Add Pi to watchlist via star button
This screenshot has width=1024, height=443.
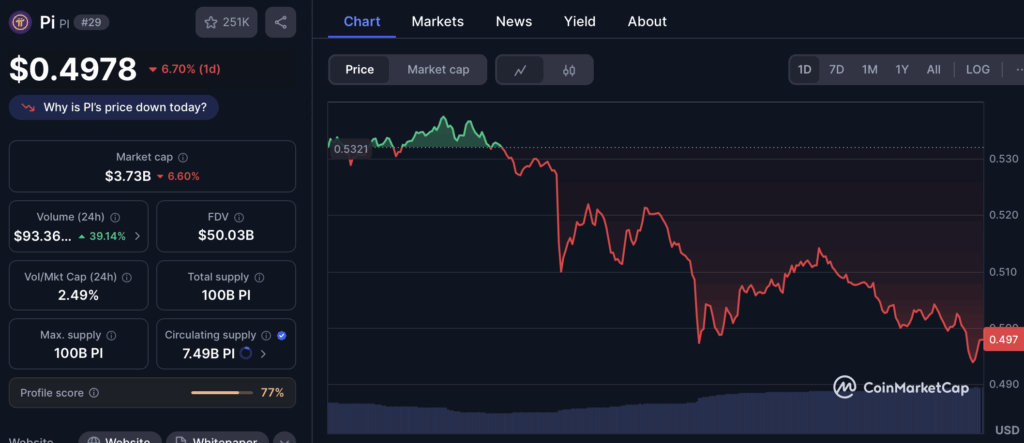tap(227, 22)
